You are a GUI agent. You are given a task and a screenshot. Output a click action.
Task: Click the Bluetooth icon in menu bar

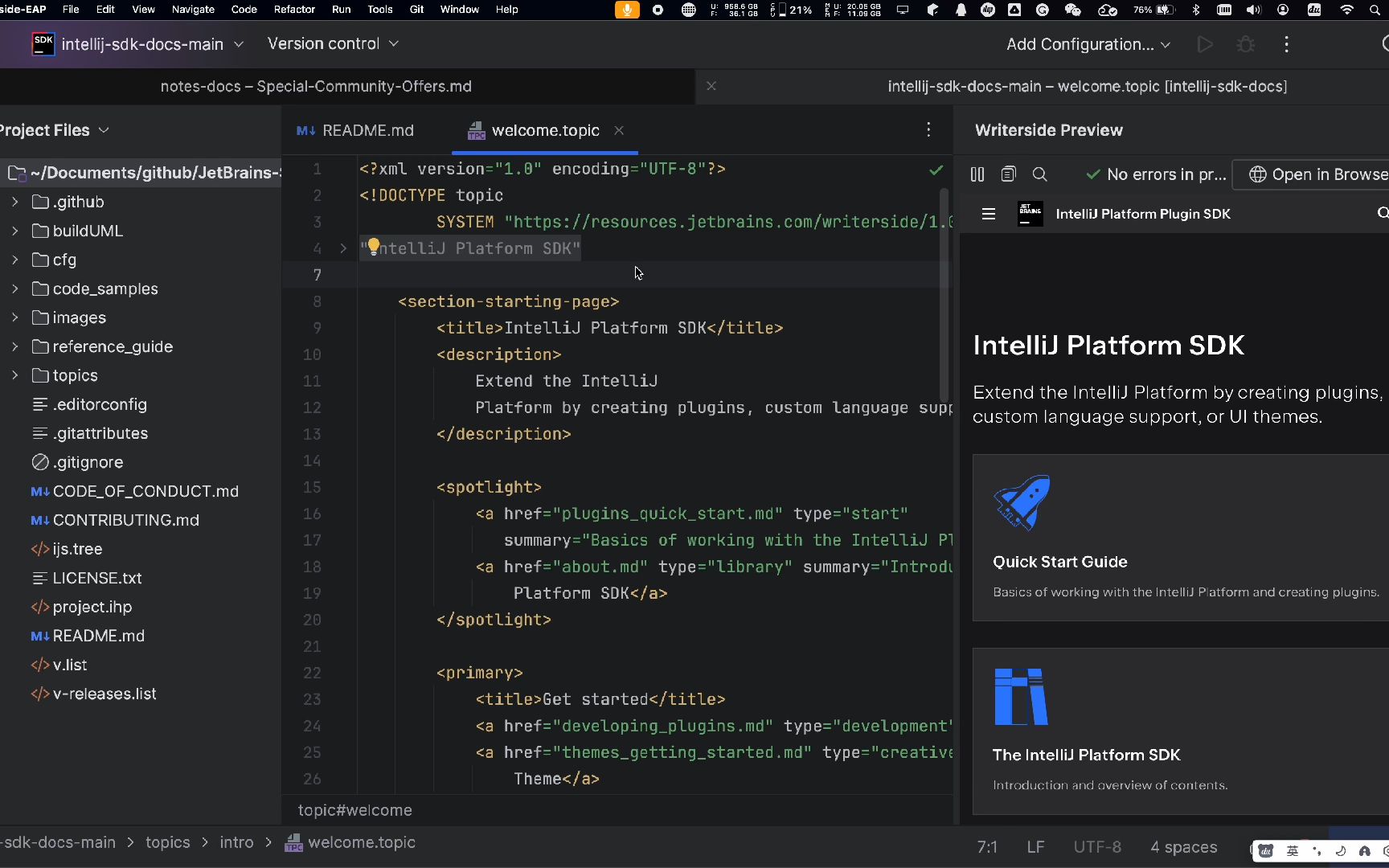pyautogui.click(x=1196, y=10)
